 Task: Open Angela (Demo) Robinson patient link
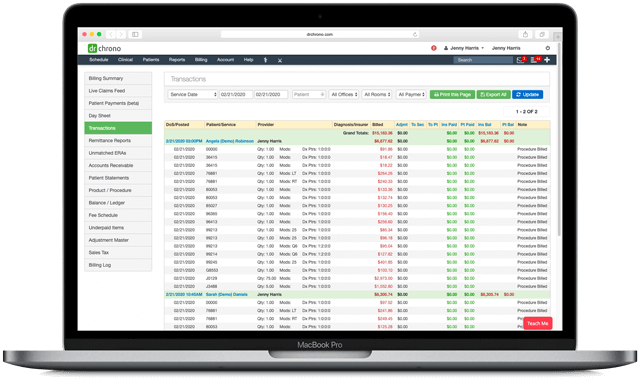point(230,141)
